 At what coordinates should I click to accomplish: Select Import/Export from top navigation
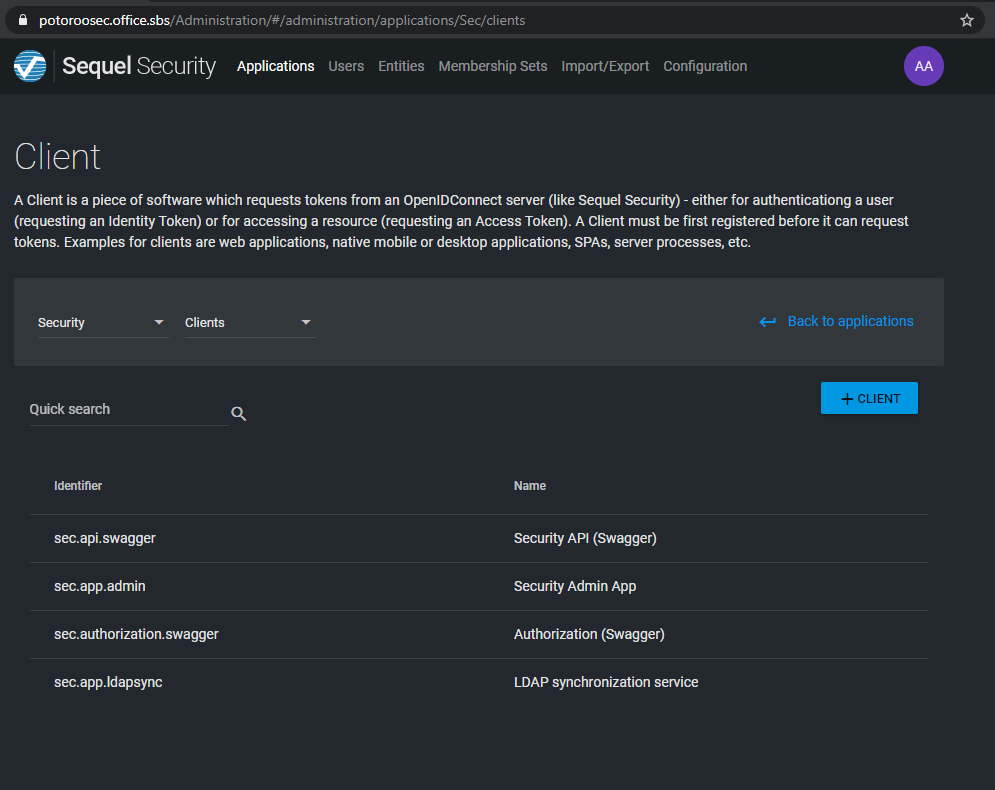click(605, 66)
